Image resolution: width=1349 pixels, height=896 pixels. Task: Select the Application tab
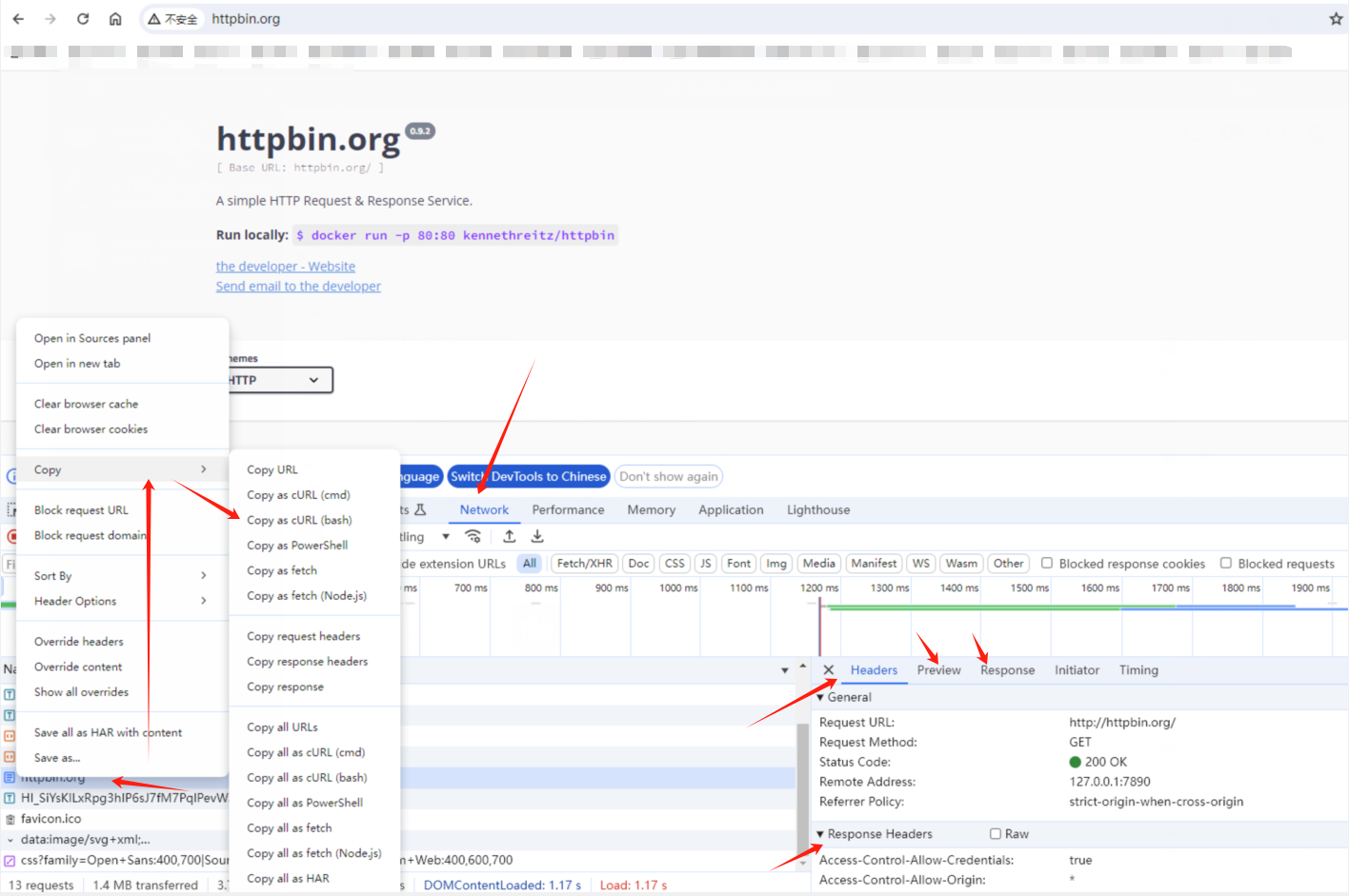pyautogui.click(x=731, y=510)
